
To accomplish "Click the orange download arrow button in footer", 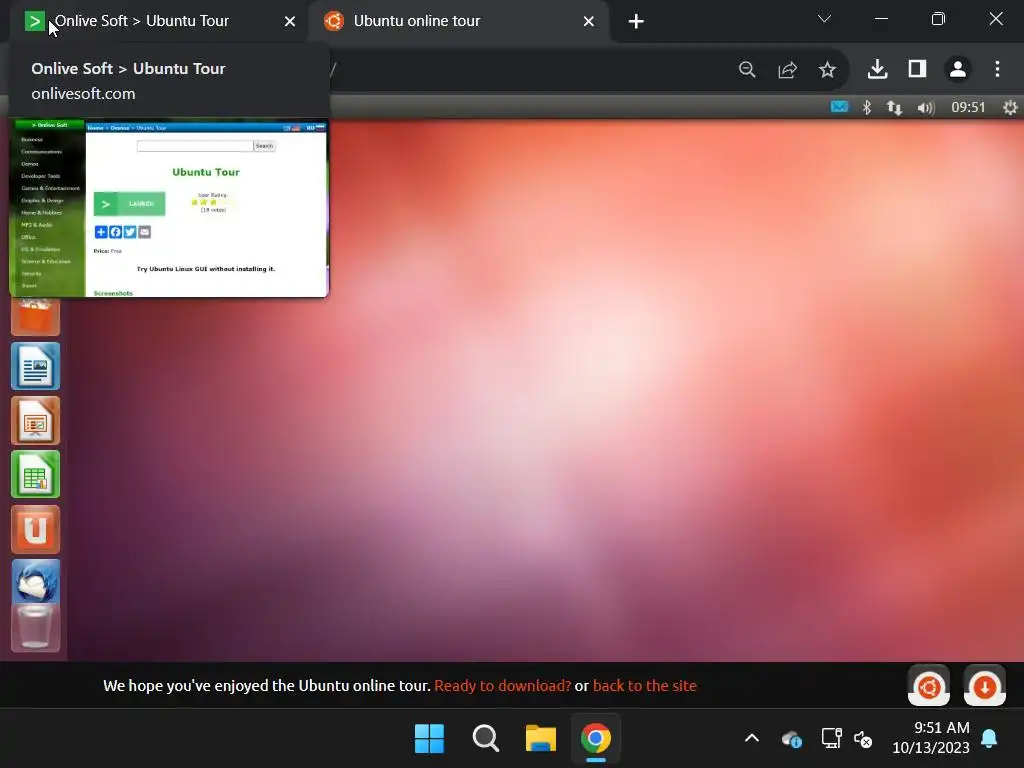I will click(985, 686).
